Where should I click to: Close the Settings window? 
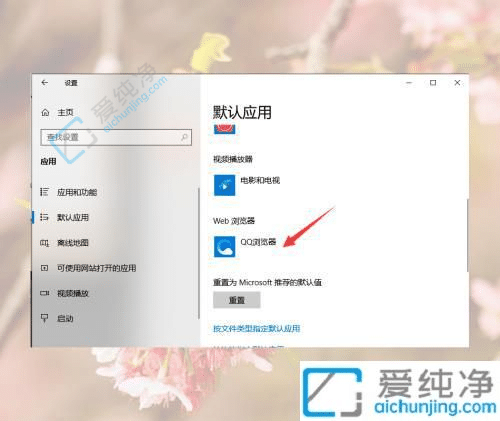457,83
